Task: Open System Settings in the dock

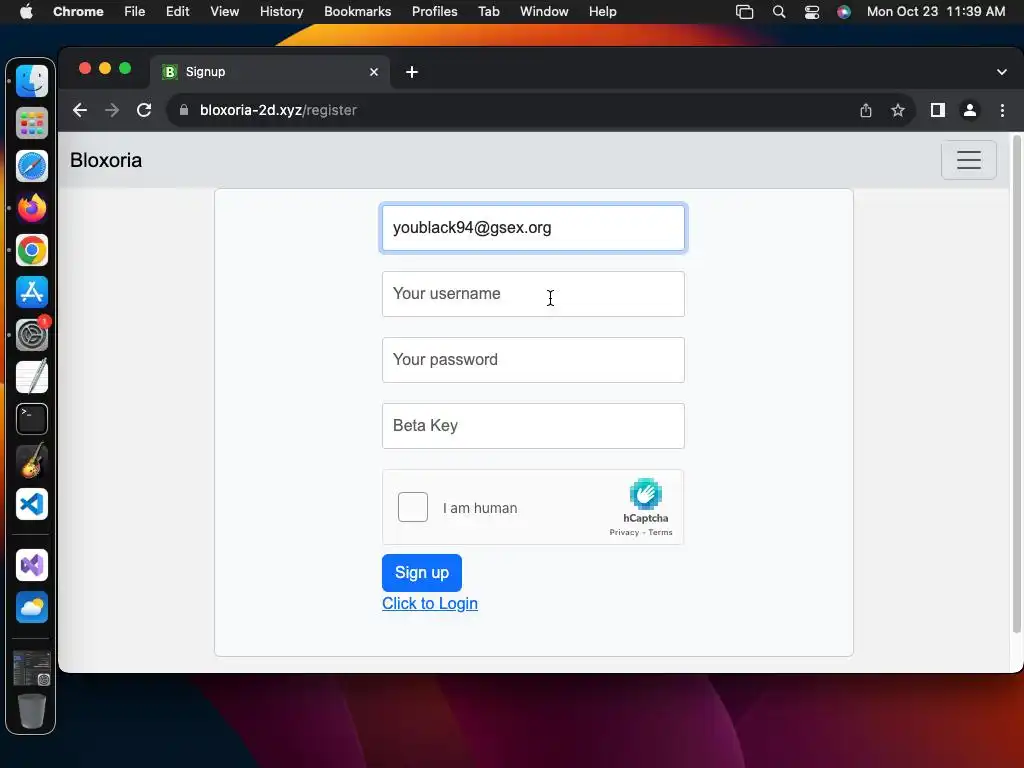Action: 31,335
